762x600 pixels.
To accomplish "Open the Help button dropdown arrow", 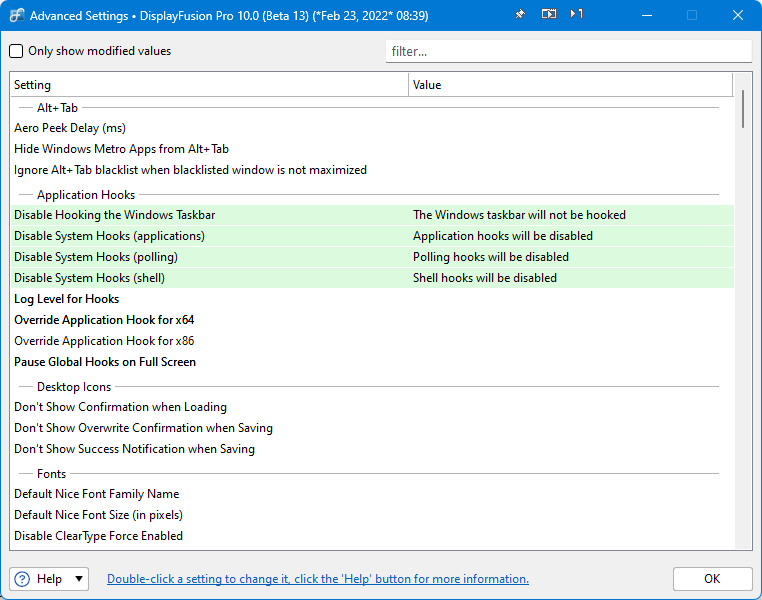I will tap(80, 579).
